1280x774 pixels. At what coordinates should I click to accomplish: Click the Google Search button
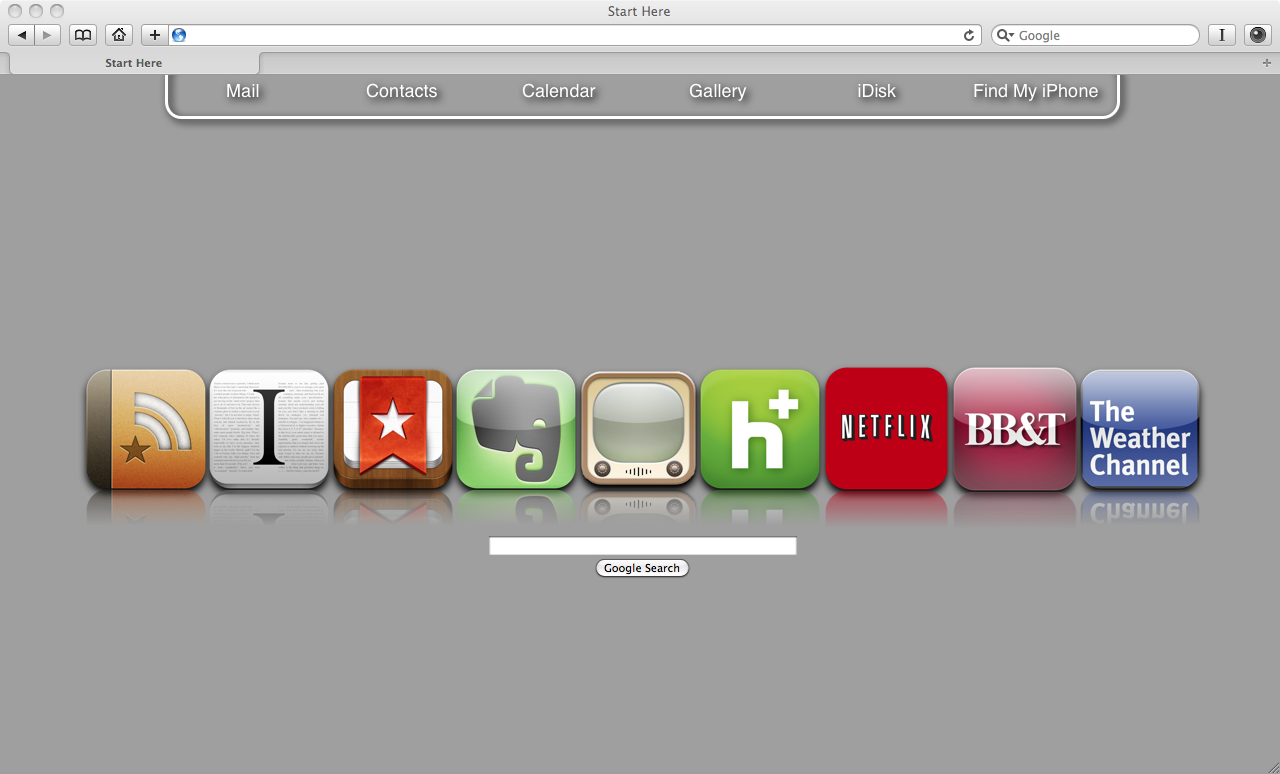click(642, 568)
